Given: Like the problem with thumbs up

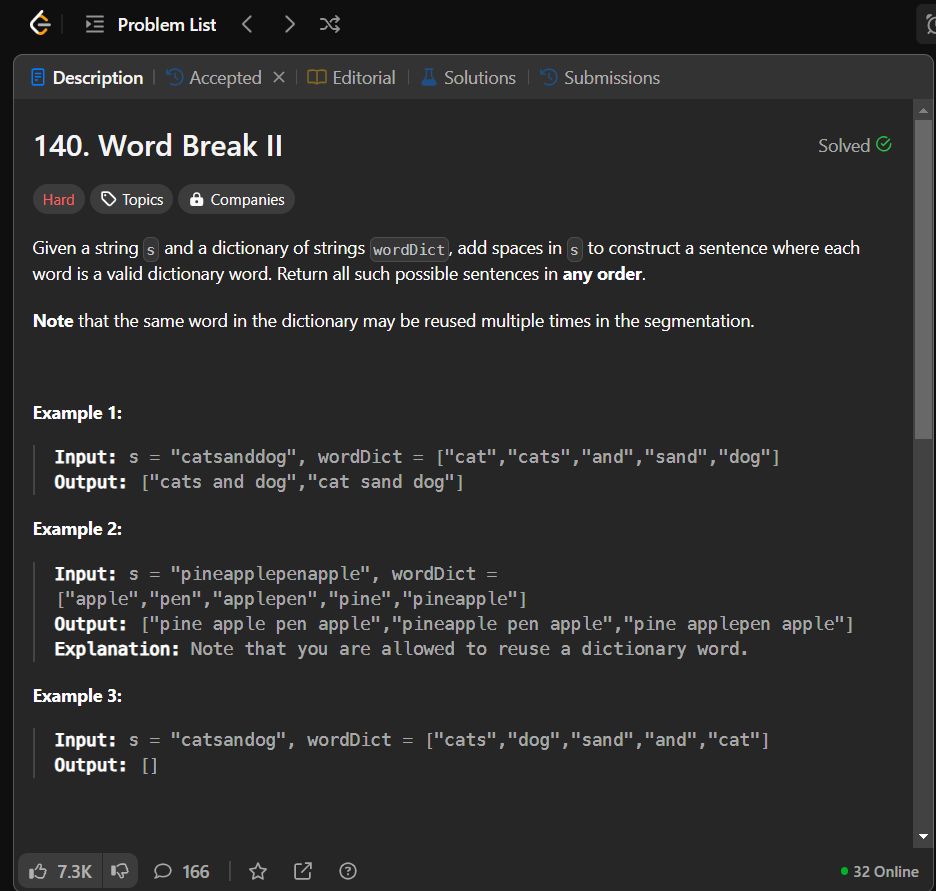Looking at the screenshot, I should tap(61, 871).
